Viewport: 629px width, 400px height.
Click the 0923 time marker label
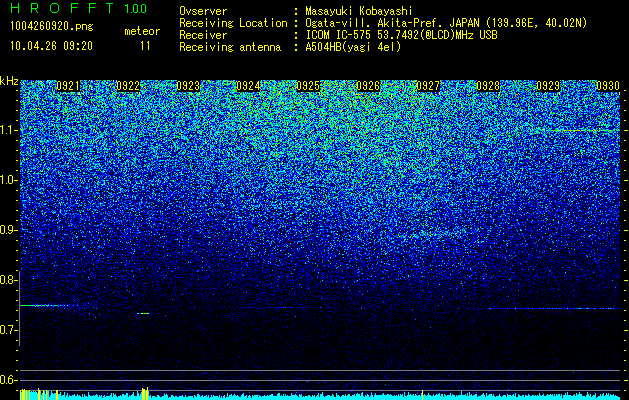(x=188, y=86)
